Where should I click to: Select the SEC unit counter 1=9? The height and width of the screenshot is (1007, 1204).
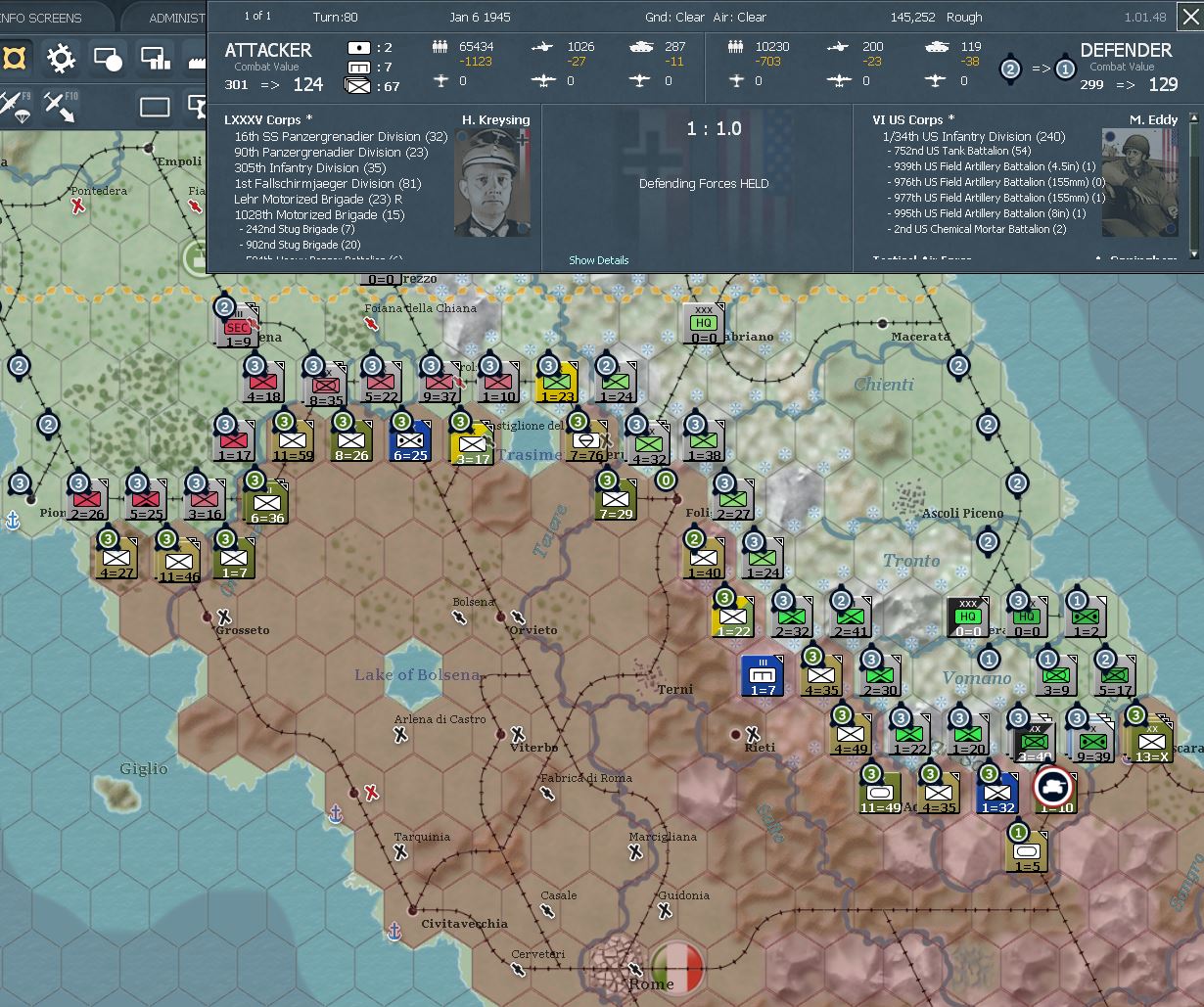pyautogui.click(x=238, y=328)
